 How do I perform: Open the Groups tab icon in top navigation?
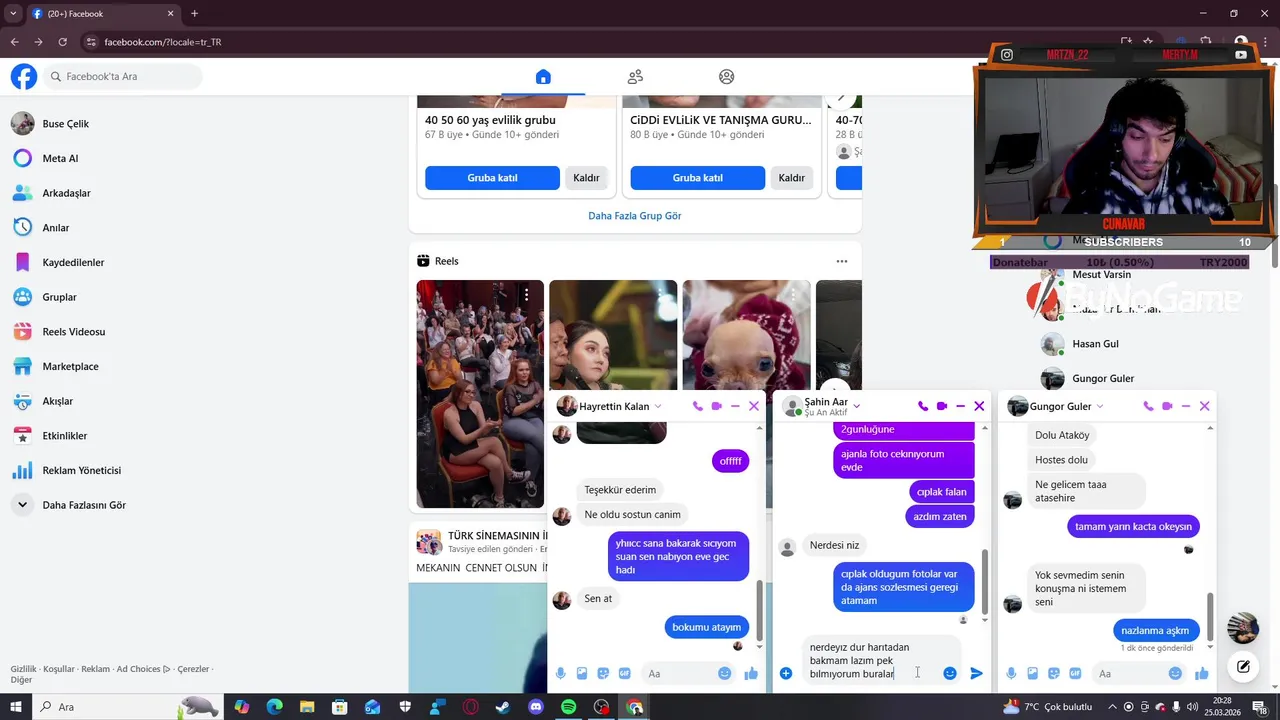pos(727,77)
